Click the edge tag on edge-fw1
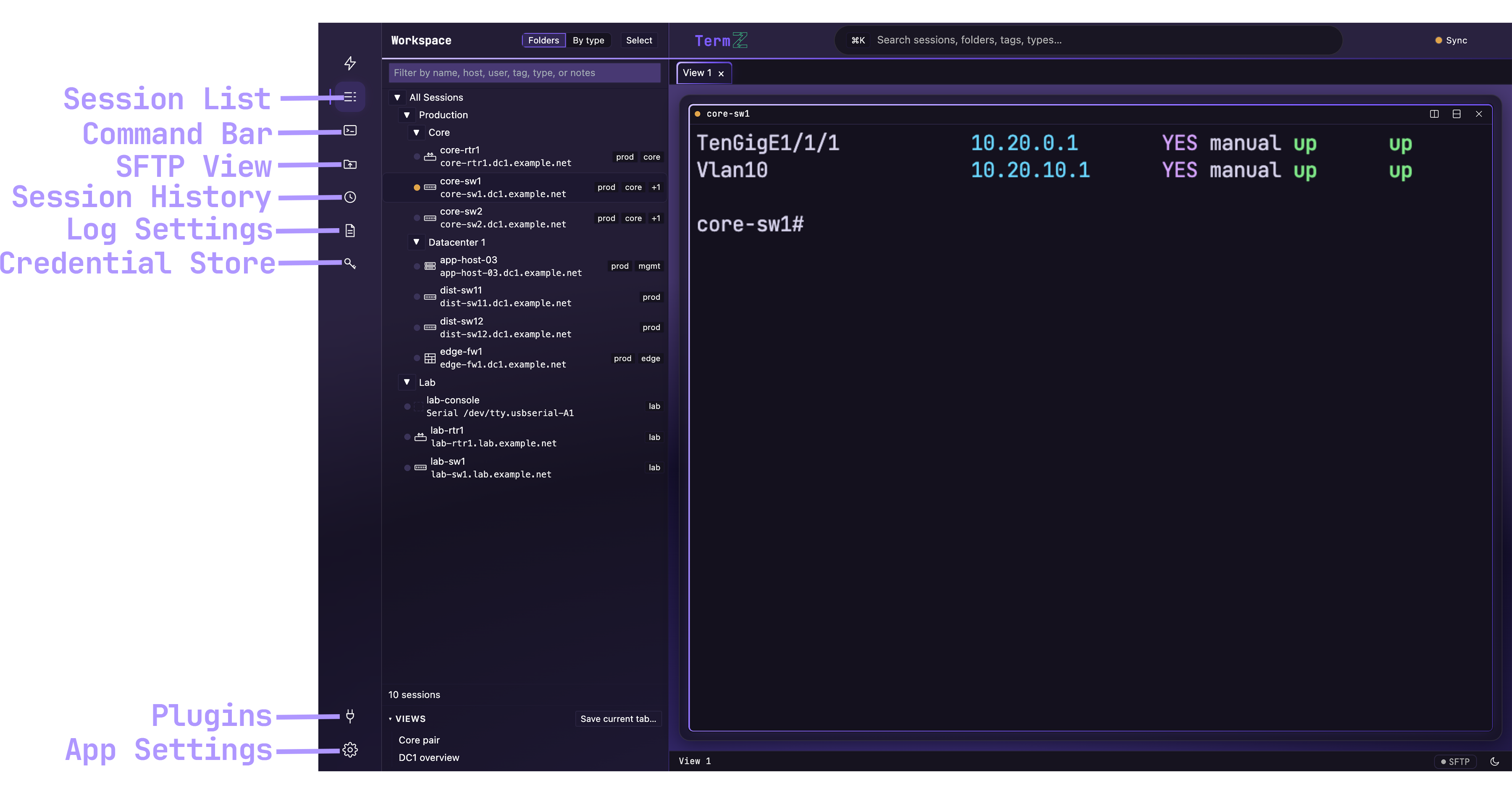The height and width of the screenshot is (794, 1512). click(x=650, y=358)
